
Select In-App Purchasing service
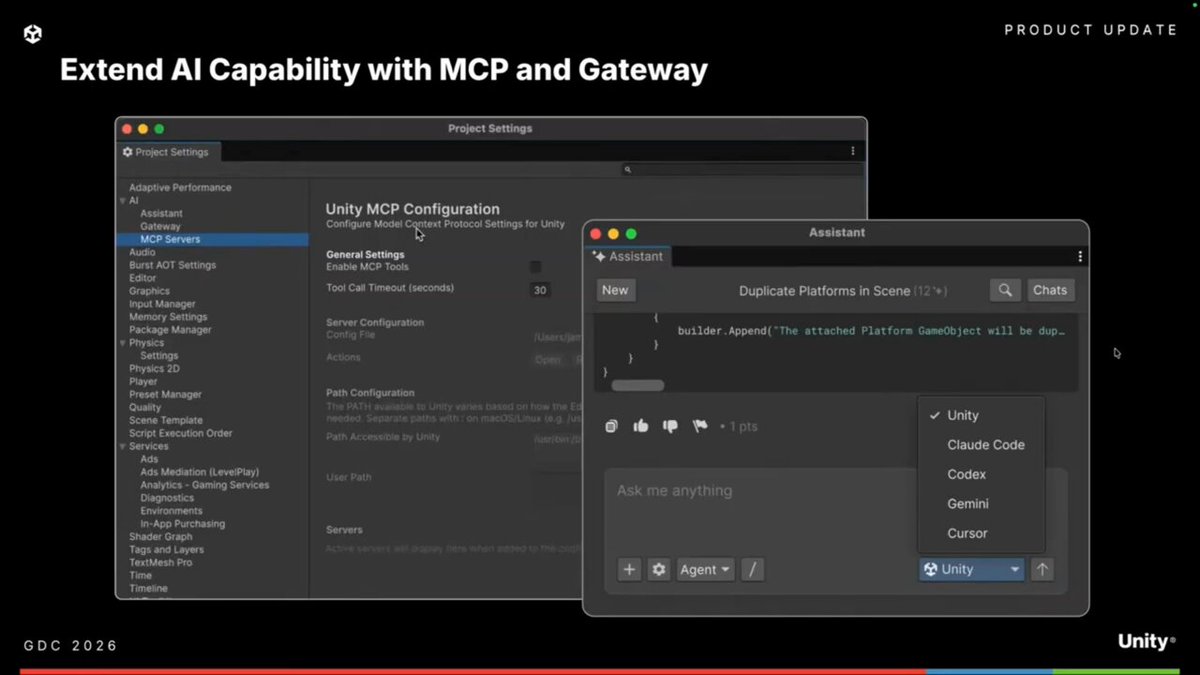(x=183, y=524)
